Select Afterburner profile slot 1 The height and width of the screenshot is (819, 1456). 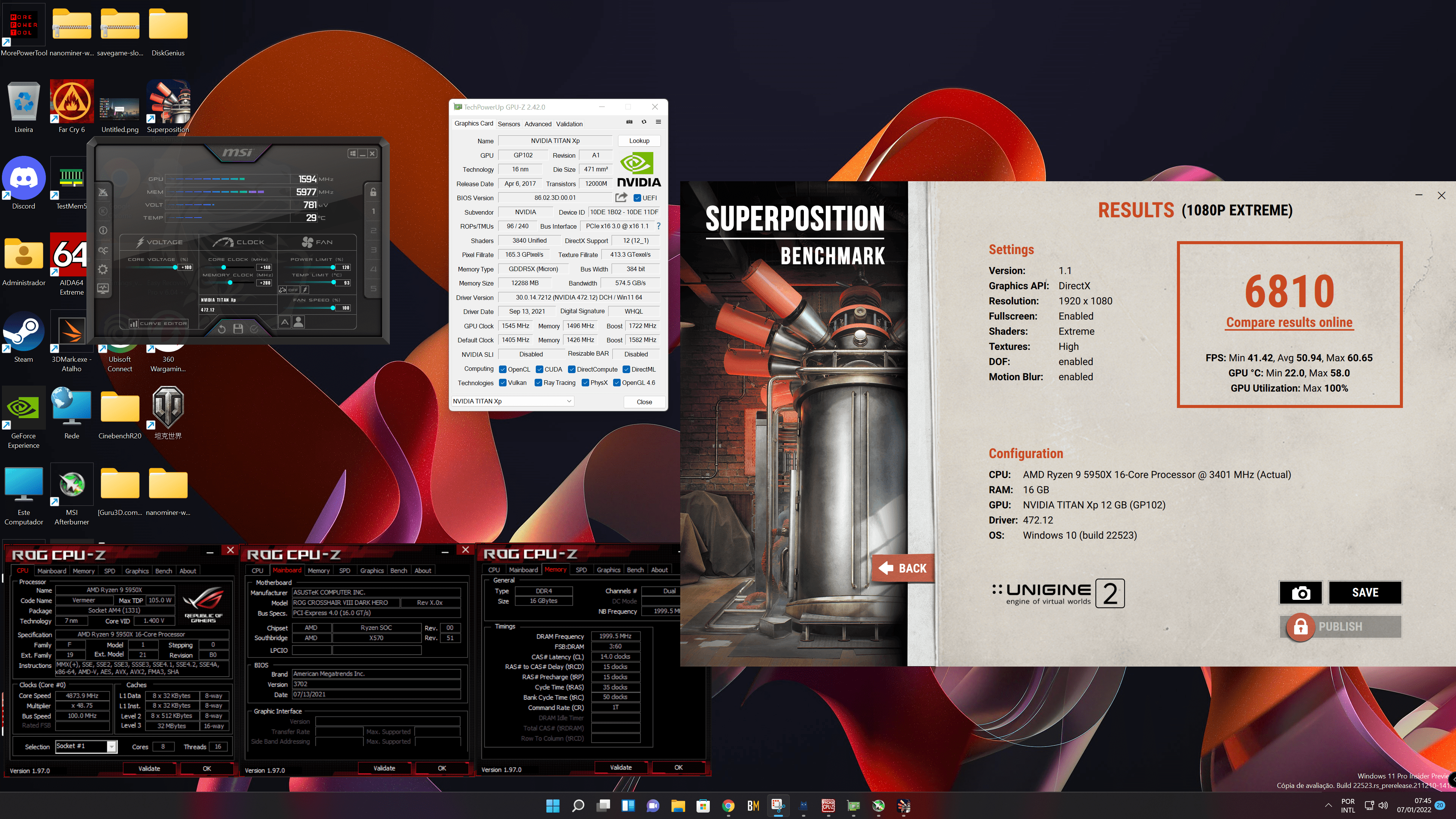[373, 212]
